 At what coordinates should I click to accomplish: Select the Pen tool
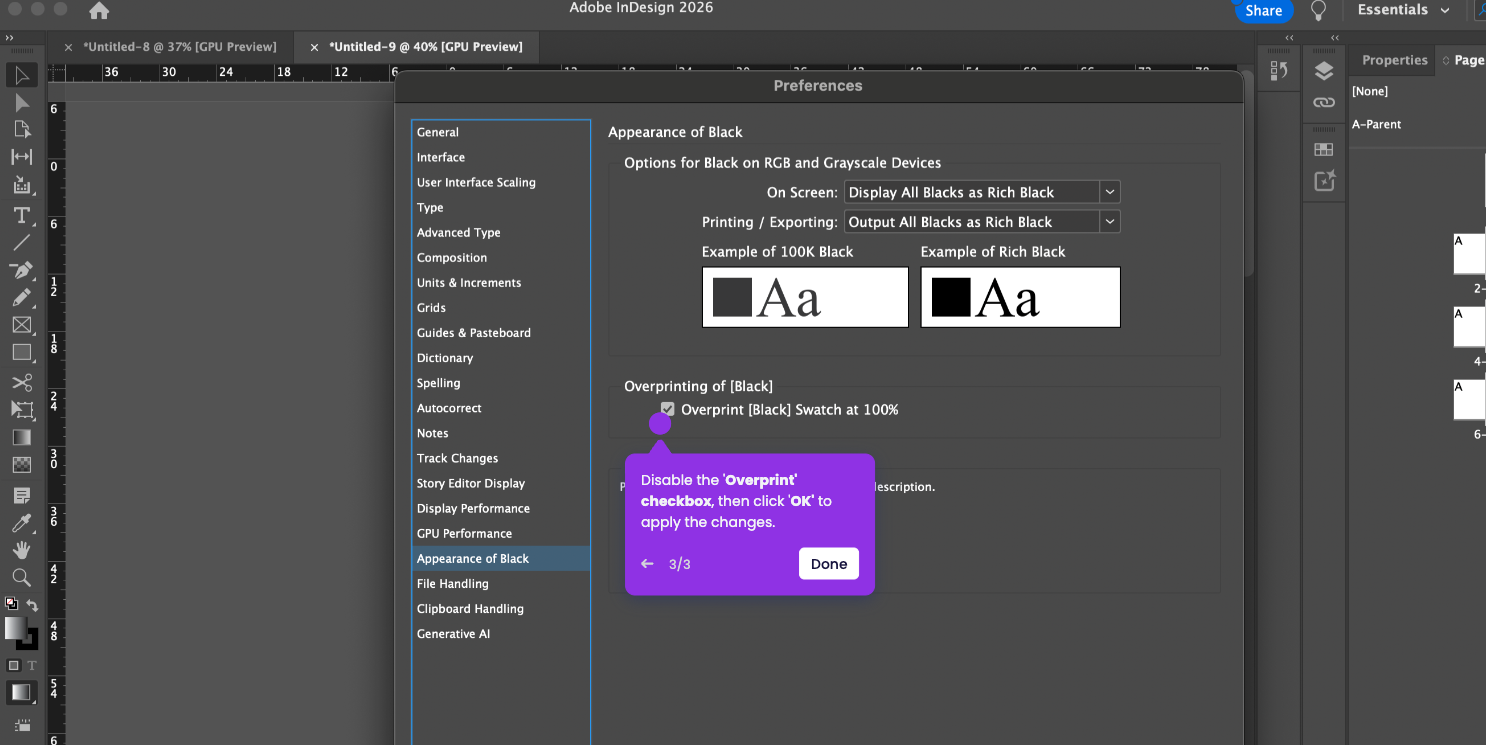21,270
